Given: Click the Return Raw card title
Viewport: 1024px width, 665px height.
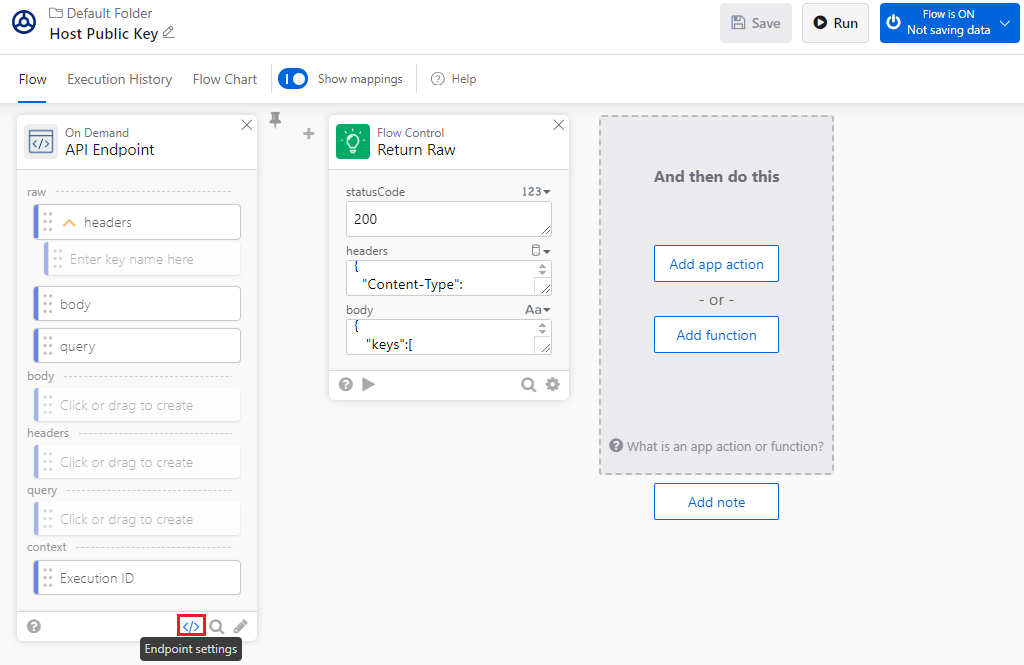Looking at the screenshot, I should pos(416,150).
